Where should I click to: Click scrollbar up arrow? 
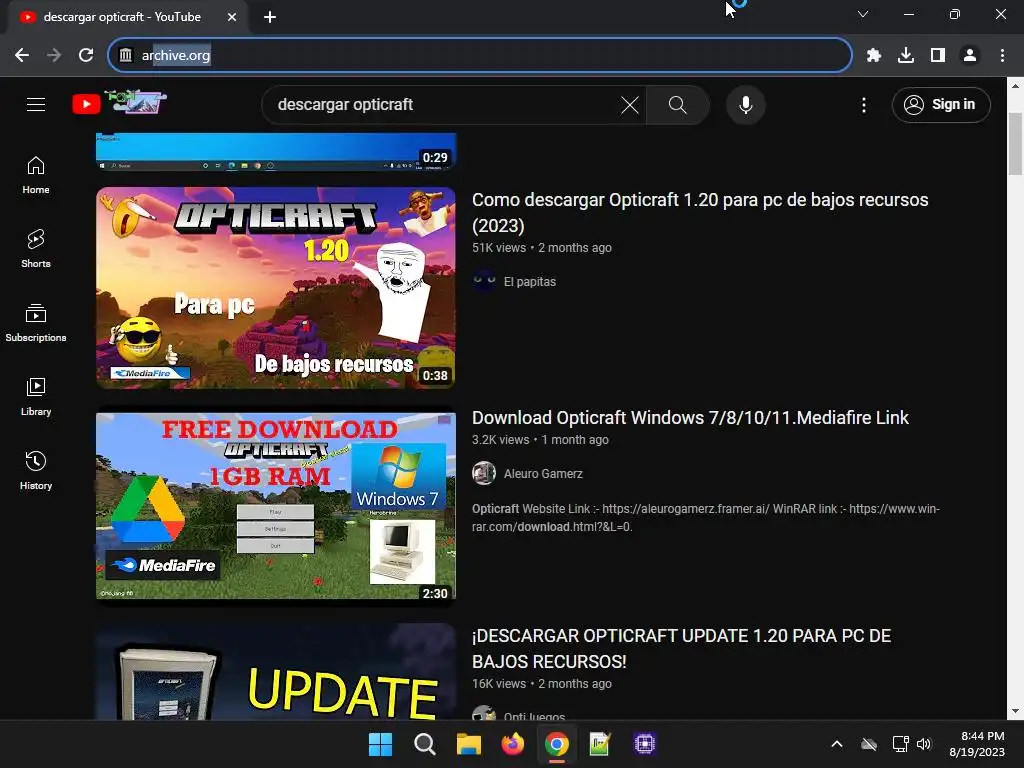(x=1015, y=86)
